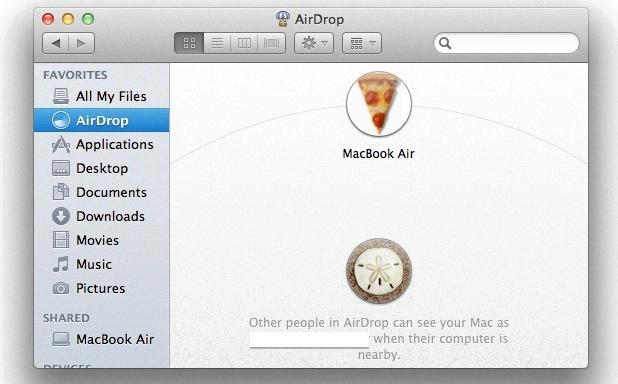This screenshot has width=618, height=384.
Task: Open Desktop in the sidebar
Action: tap(102, 168)
